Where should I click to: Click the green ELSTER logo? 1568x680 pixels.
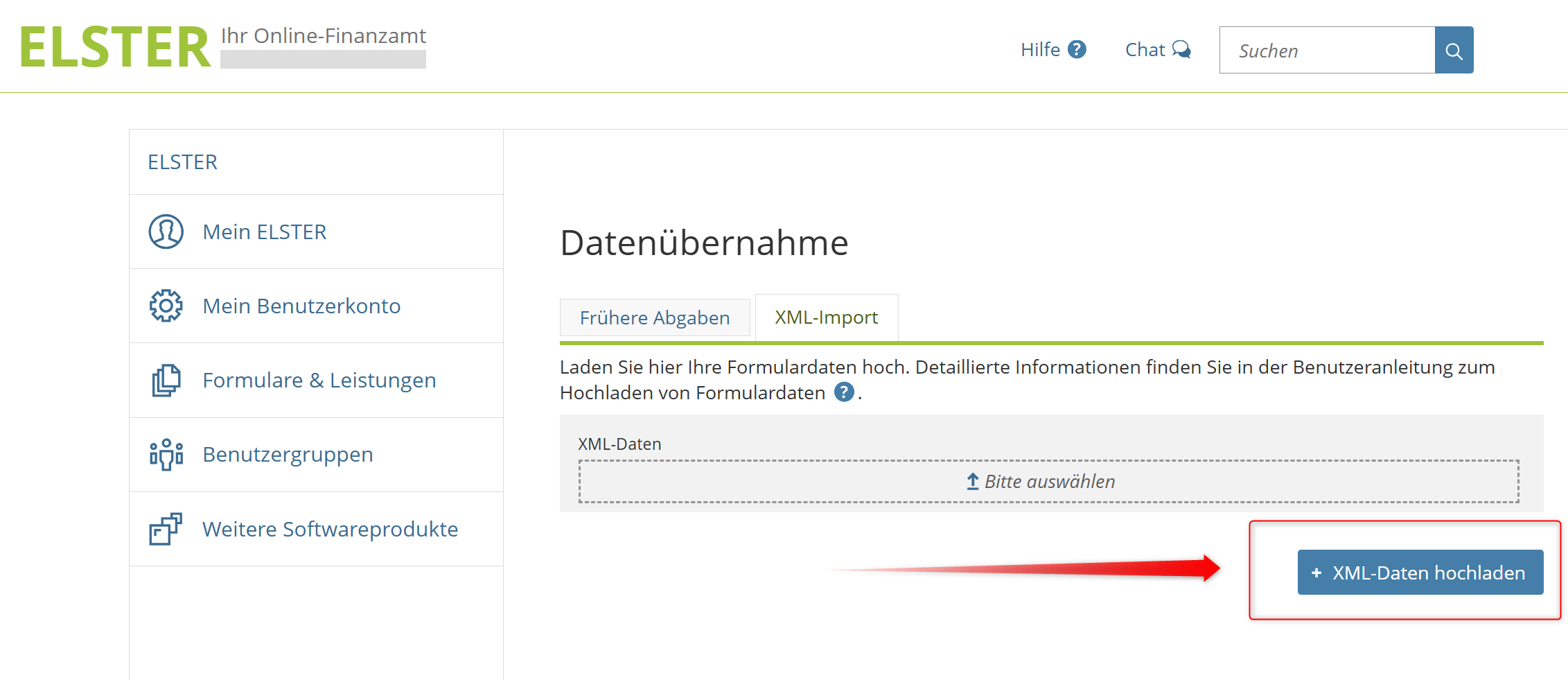tap(115, 47)
